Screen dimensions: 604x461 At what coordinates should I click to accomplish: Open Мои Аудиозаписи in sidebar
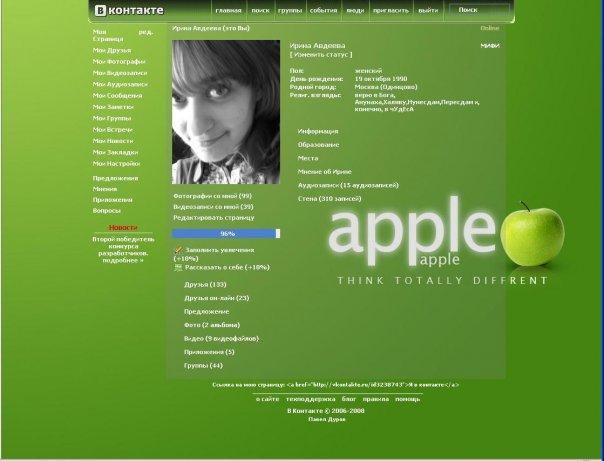(x=120, y=84)
